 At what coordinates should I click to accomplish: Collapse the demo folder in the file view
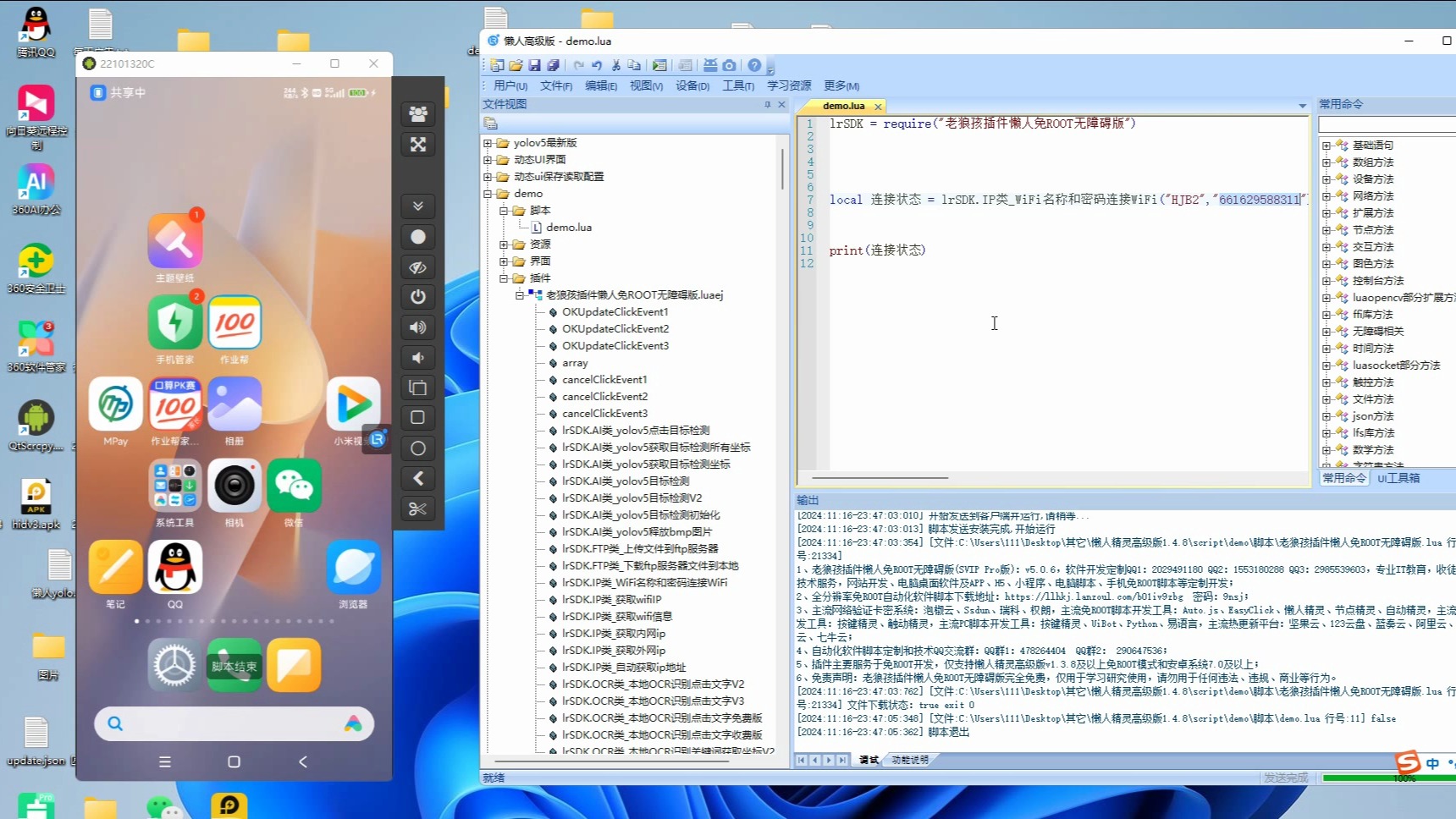pos(487,193)
